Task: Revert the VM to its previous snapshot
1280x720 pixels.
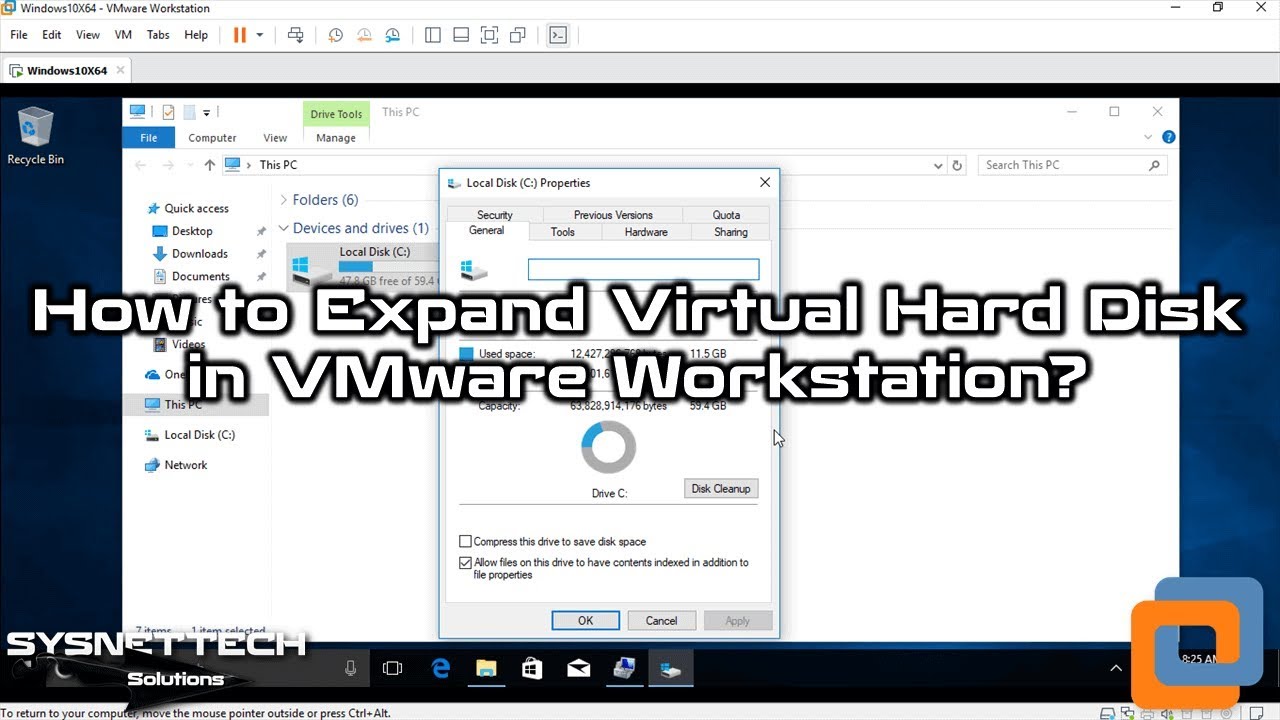Action: pos(364,34)
